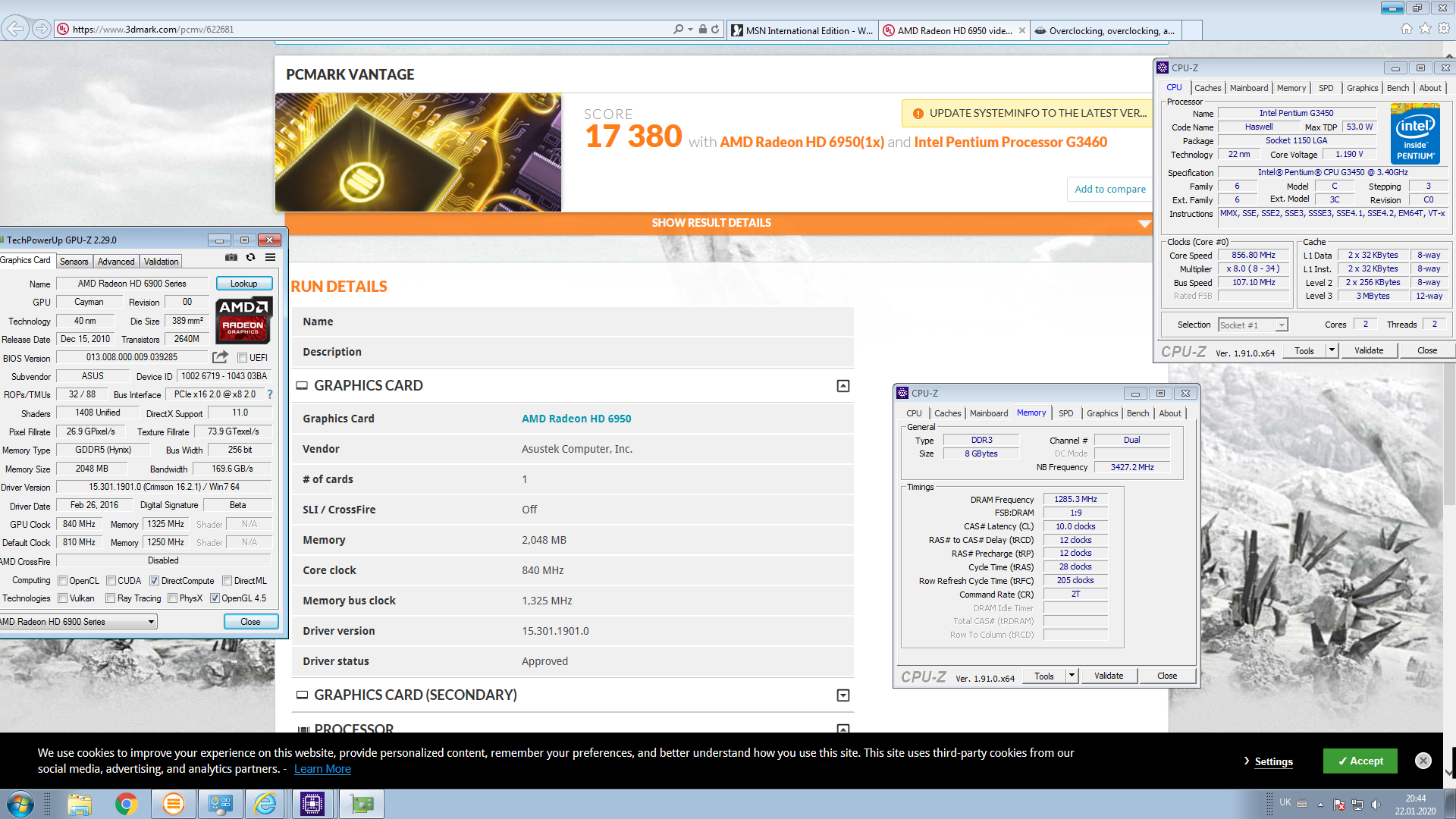
Task: Open Windows Start button
Action: [x=20, y=804]
